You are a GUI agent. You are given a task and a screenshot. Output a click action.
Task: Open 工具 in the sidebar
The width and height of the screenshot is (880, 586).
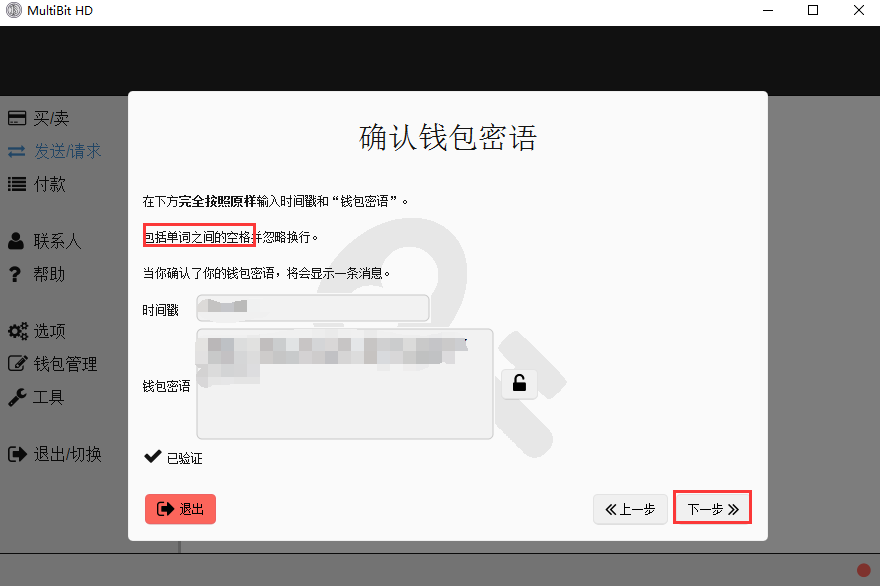point(36,397)
